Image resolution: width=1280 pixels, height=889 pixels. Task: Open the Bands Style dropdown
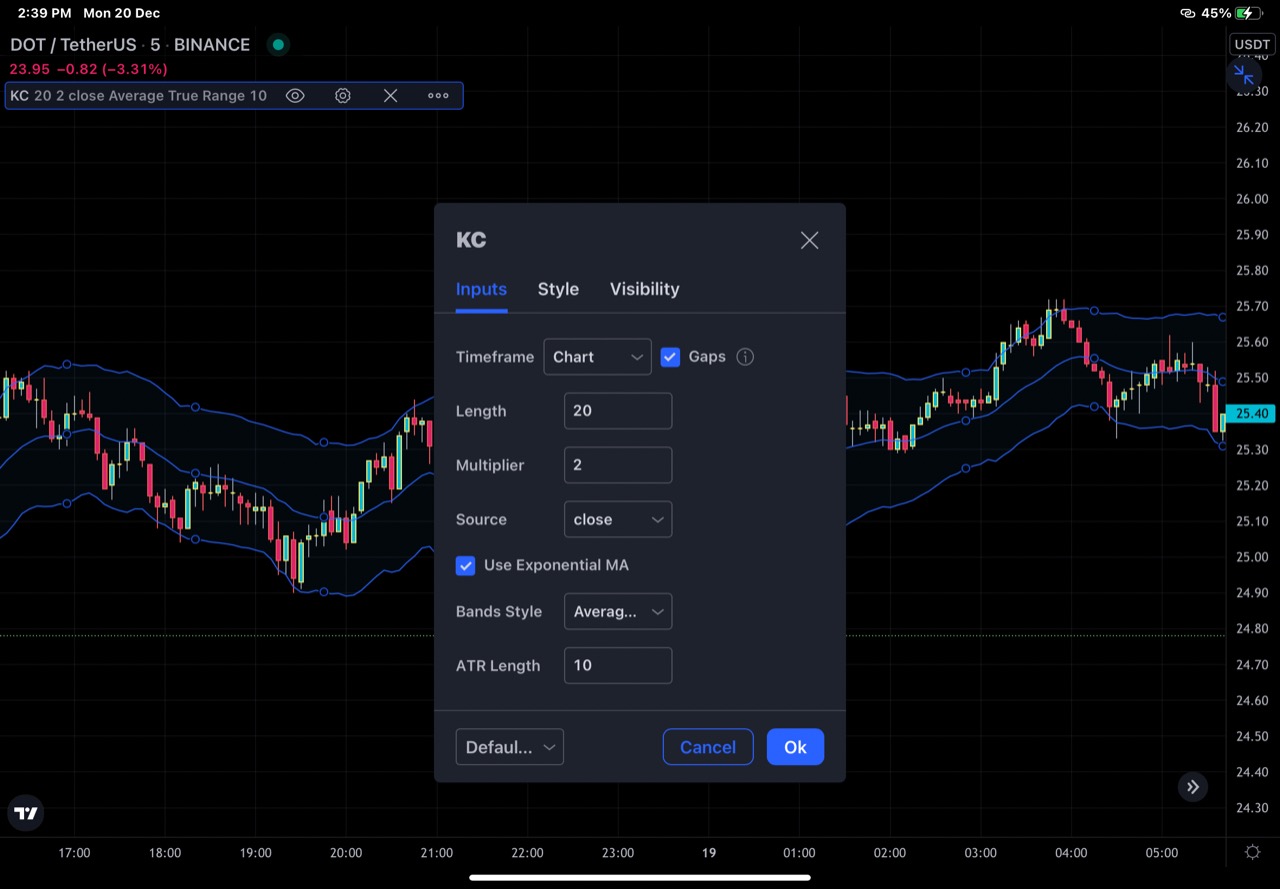point(618,612)
